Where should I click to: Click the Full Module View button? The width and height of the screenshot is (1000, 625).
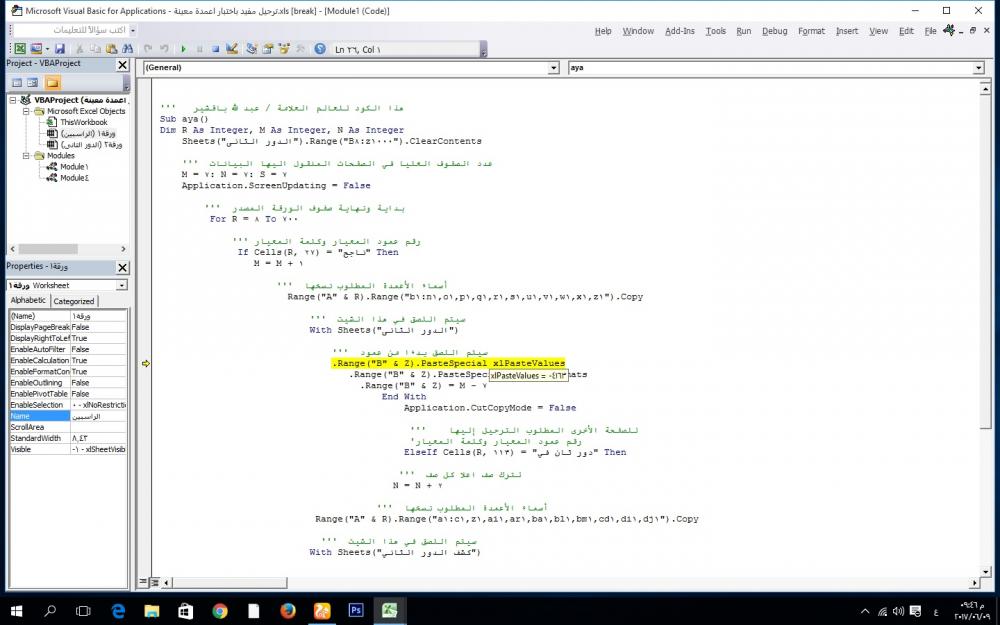click(x=154, y=582)
